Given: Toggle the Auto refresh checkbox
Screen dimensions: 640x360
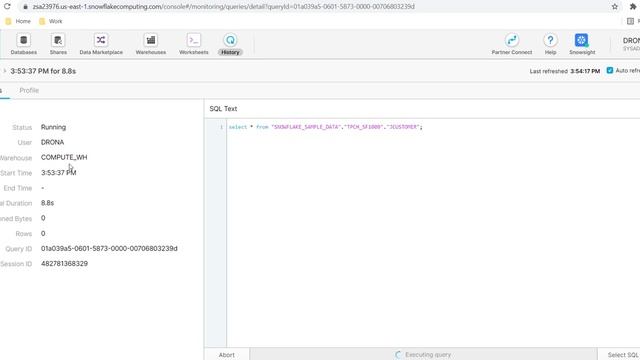Looking at the screenshot, I should pyautogui.click(x=610, y=71).
